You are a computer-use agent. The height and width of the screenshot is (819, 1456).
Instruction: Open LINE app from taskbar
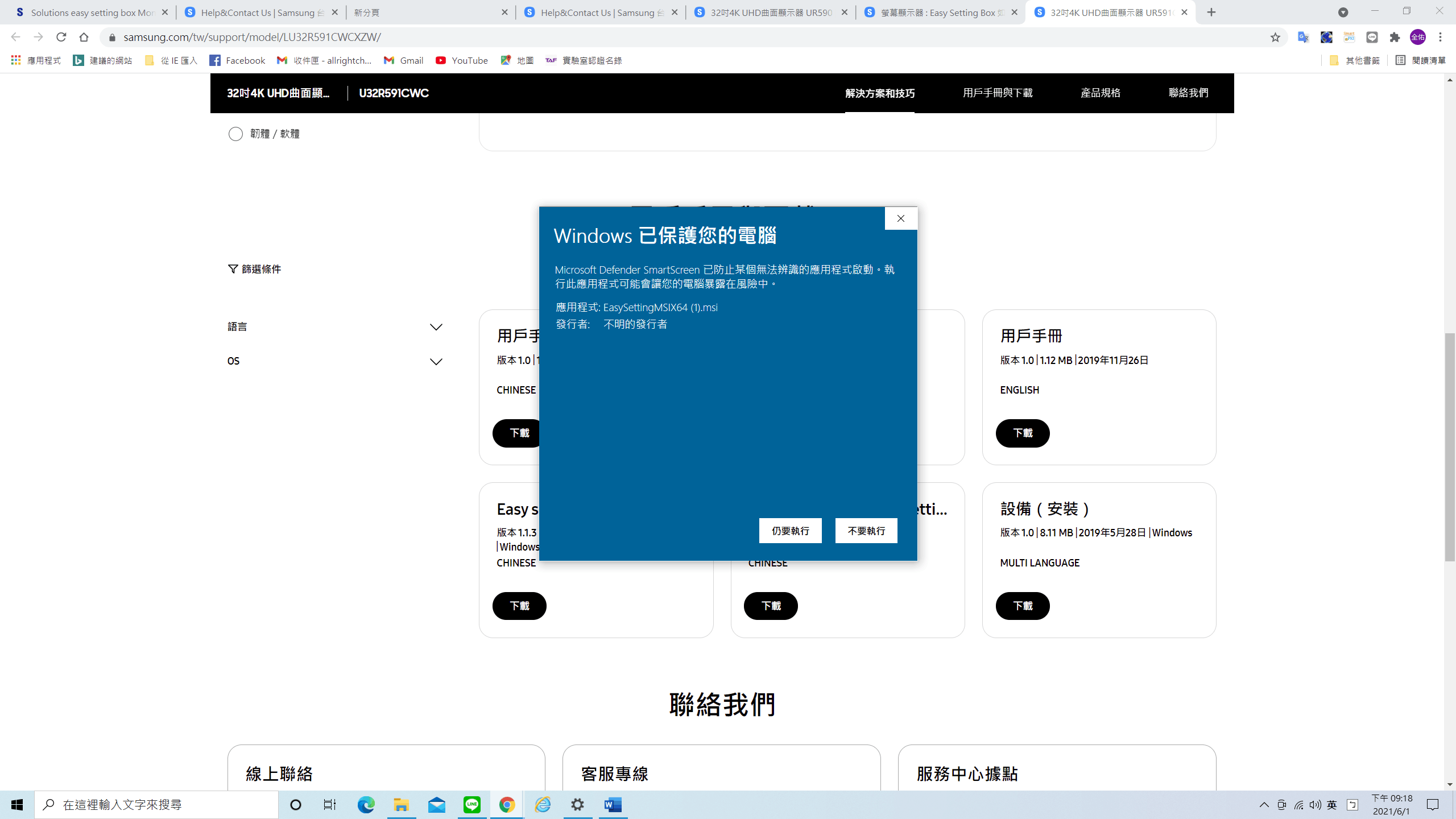pos(471,805)
